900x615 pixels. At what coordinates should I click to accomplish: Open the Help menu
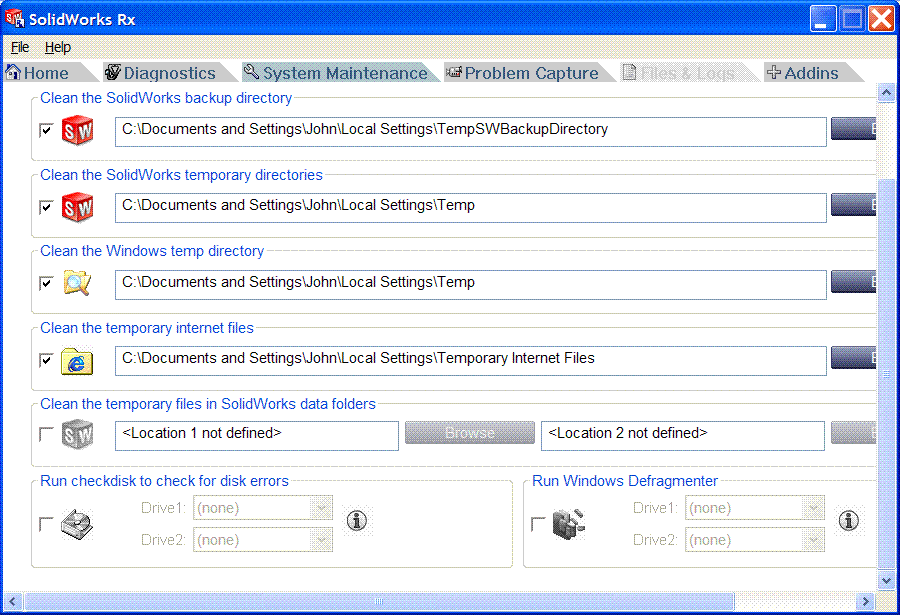57,47
